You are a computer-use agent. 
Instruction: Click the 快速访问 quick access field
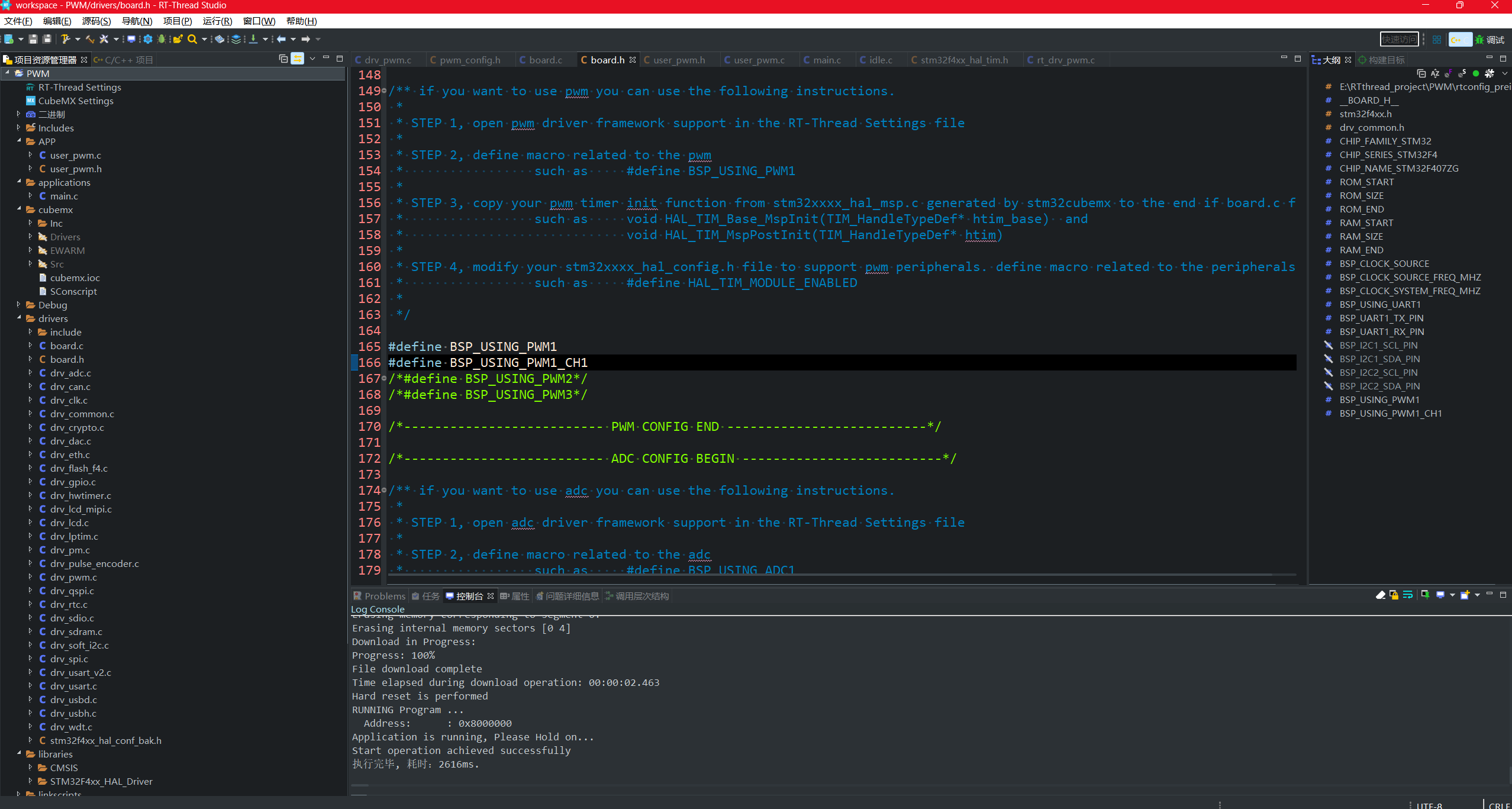pyautogui.click(x=1399, y=40)
